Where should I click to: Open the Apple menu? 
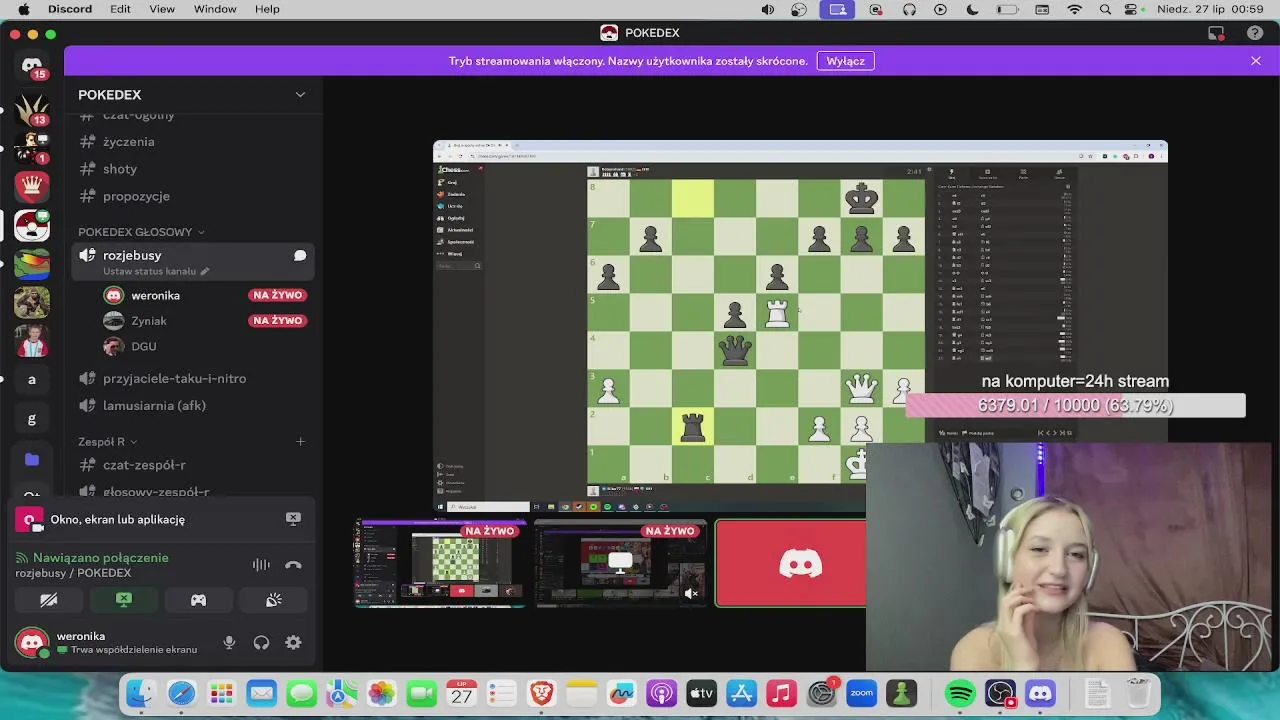pyautogui.click(x=23, y=9)
